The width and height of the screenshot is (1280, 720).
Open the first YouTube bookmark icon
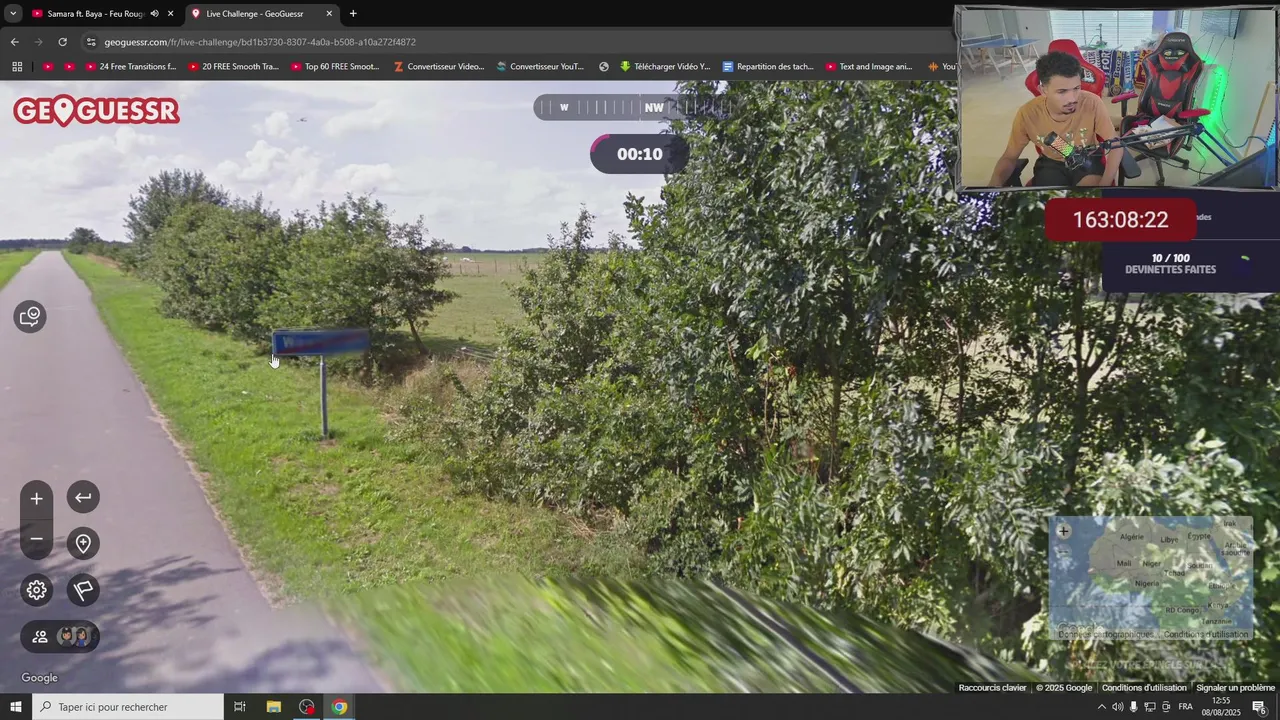[x=48, y=67]
